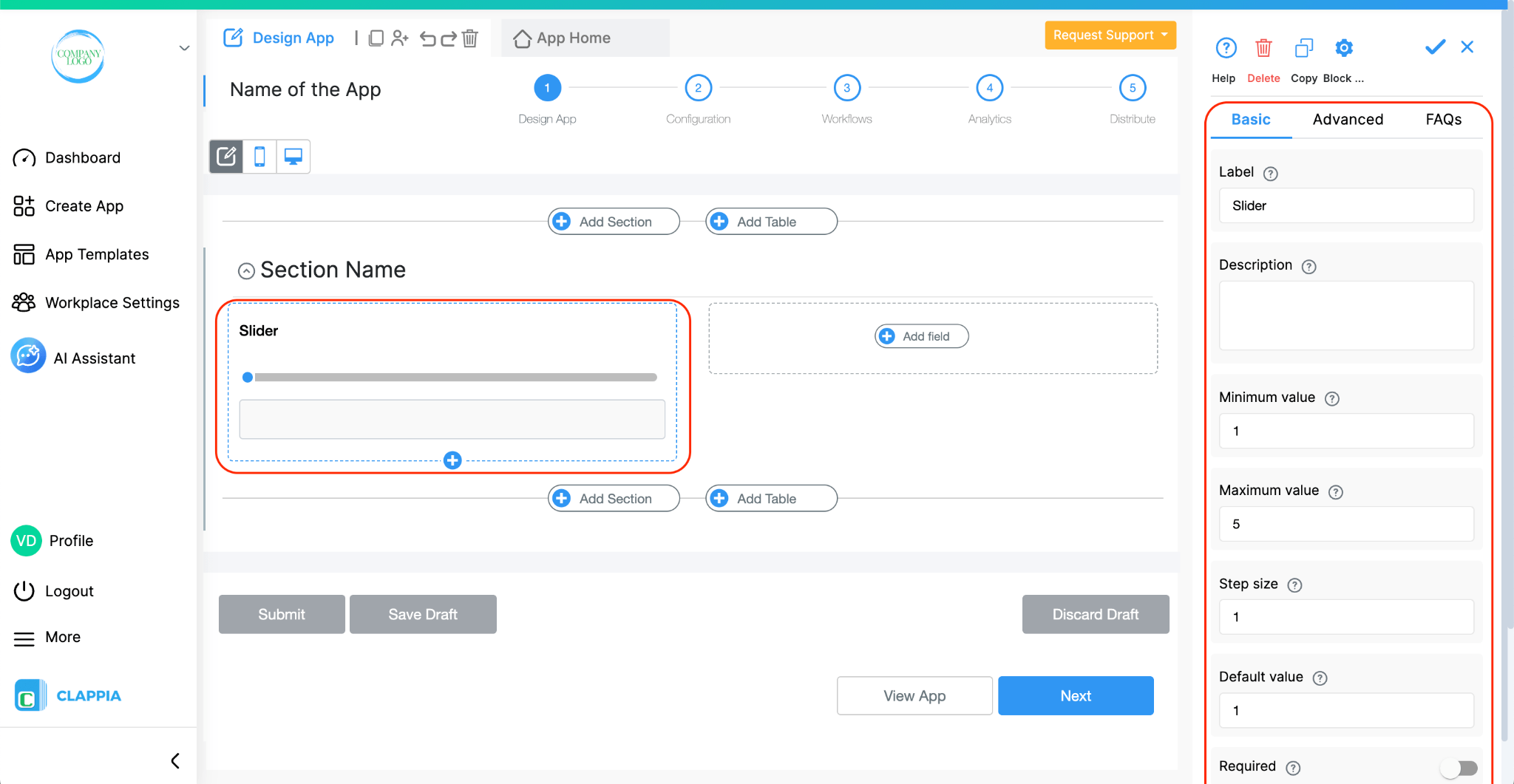Click the Description text area
Viewport: 1514px width, 784px height.
(1346, 316)
